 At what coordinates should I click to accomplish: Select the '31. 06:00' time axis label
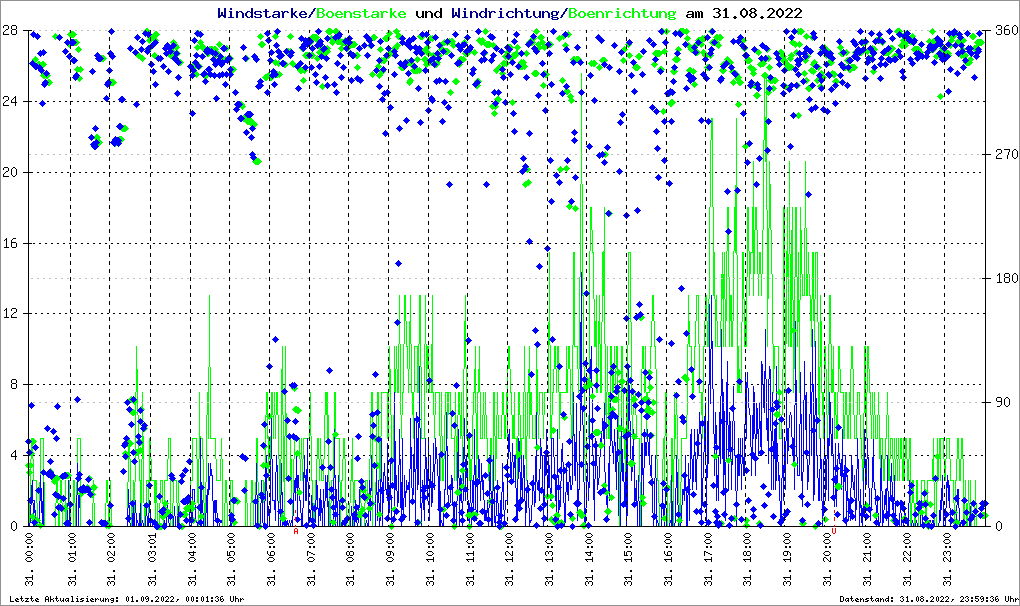270,561
